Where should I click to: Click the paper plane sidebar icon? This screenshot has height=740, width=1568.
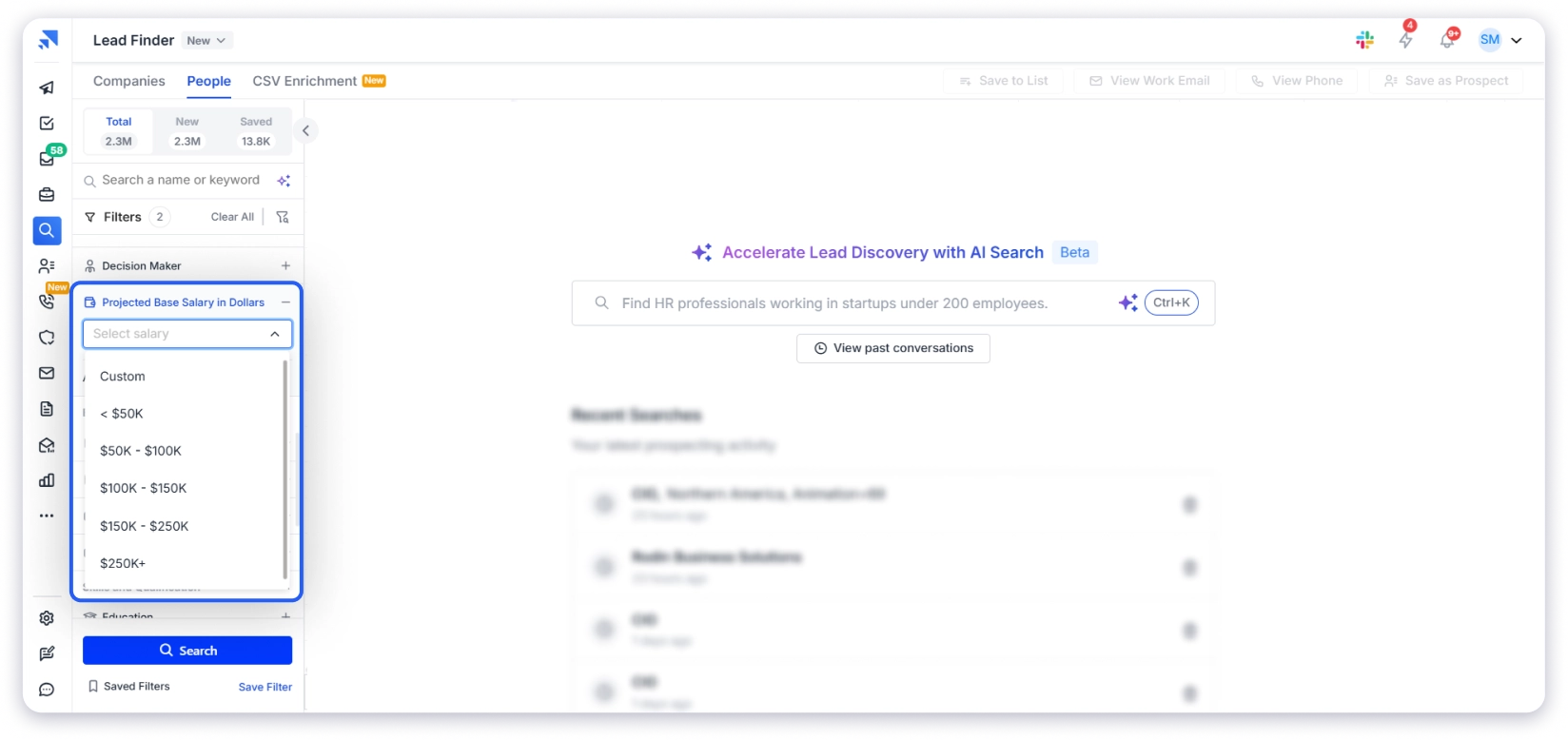[x=47, y=88]
